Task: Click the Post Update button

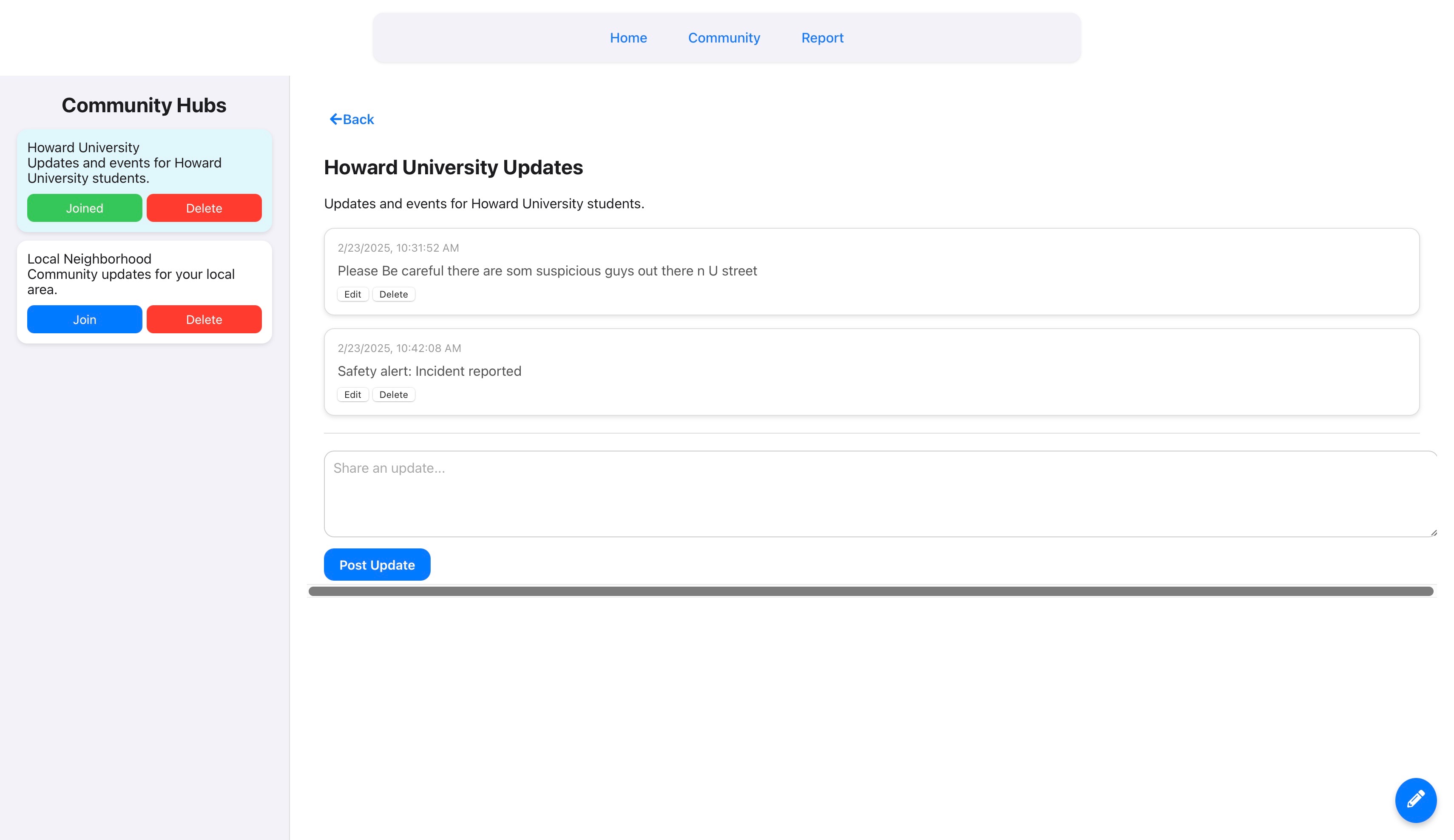Action: coord(377,565)
